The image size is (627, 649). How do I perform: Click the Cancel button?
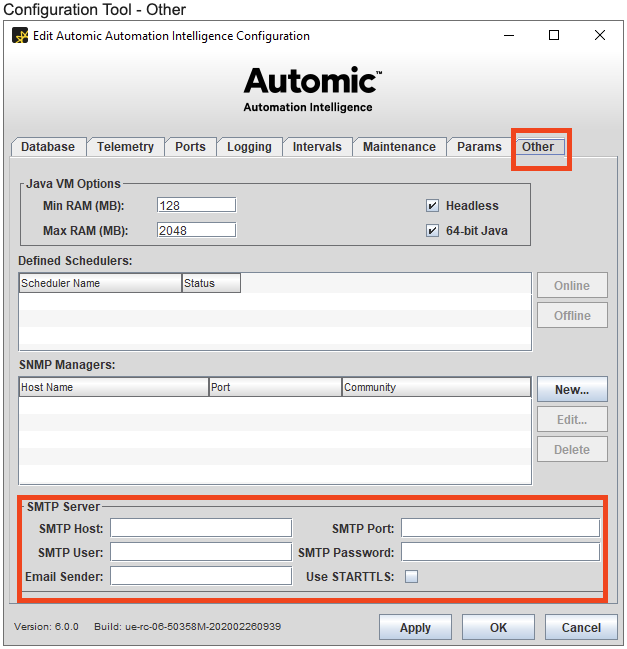click(581, 628)
